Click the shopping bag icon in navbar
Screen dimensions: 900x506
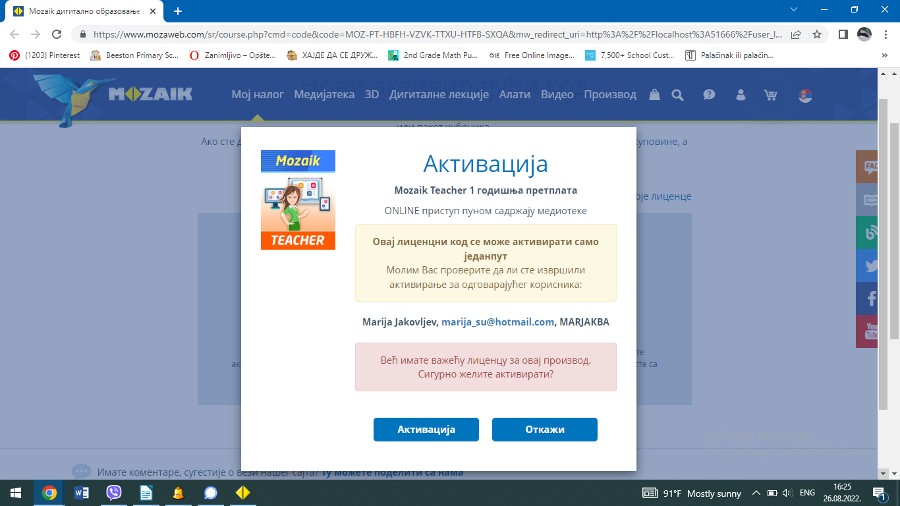click(654, 95)
